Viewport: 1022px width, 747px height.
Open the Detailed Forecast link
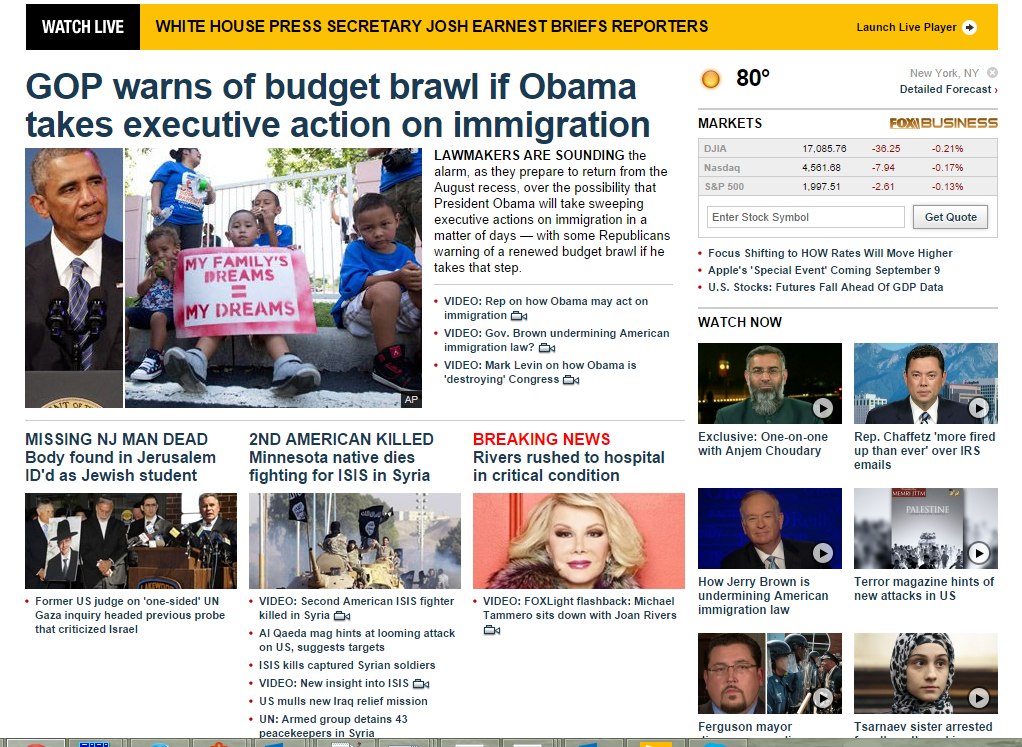click(948, 89)
